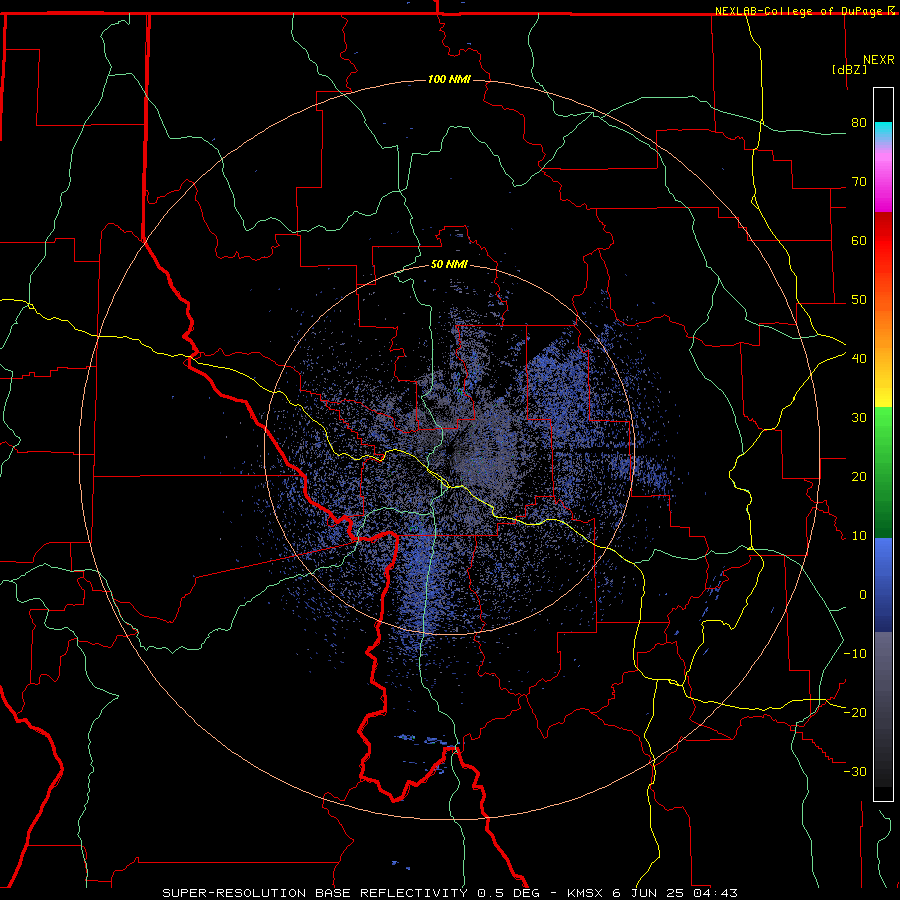The width and height of the screenshot is (900, 900).
Task: Click the -20 dBZ scale value
Action: click(x=855, y=712)
